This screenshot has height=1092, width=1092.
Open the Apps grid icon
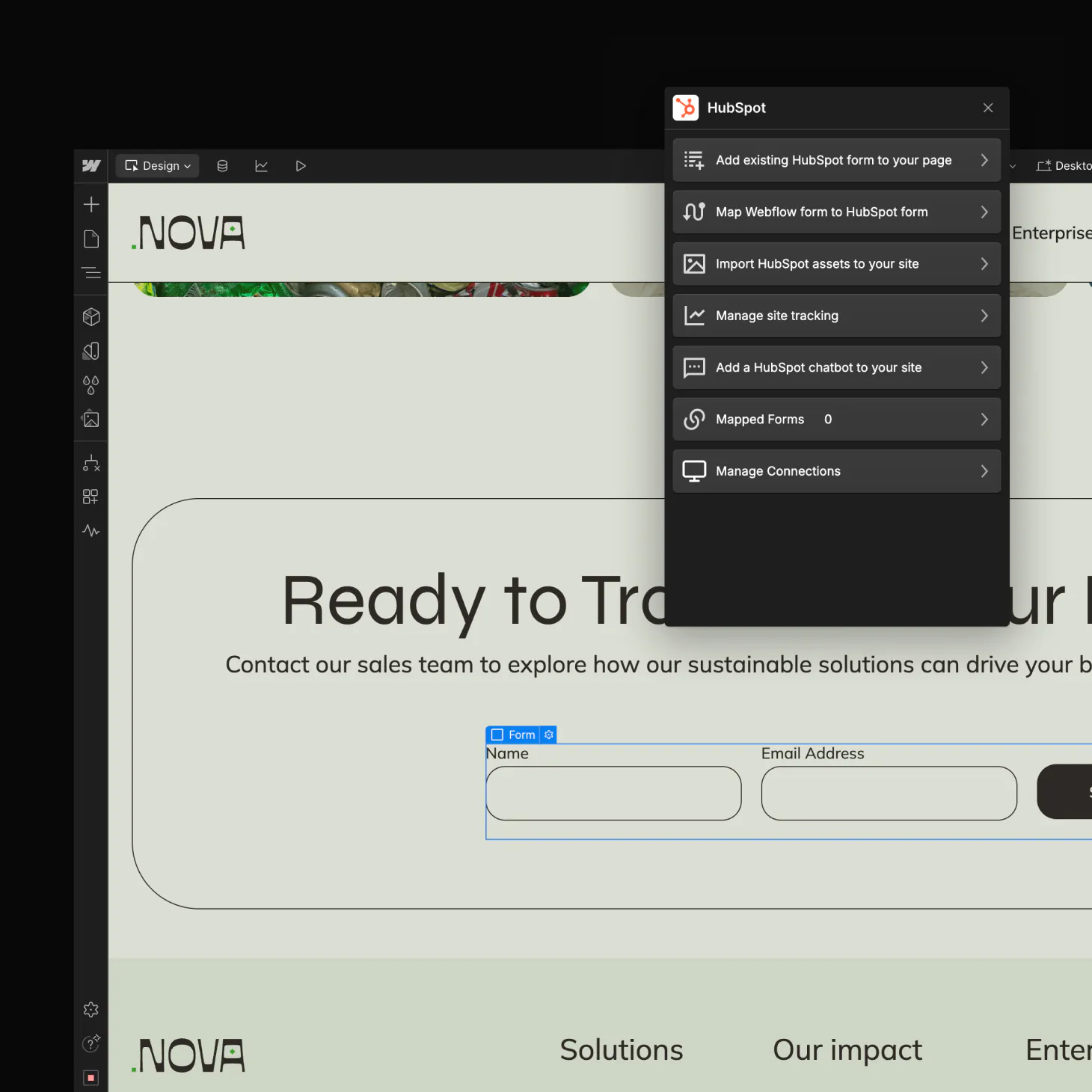(x=91, y=497)
